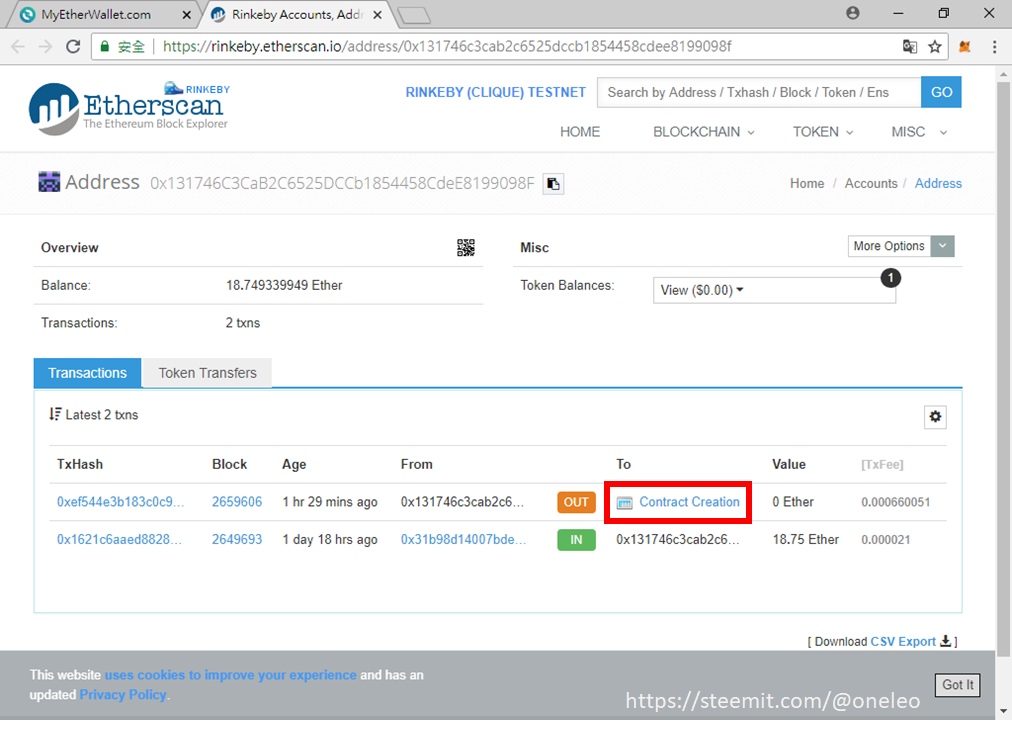Click the CSV Export link

[903, 641]
